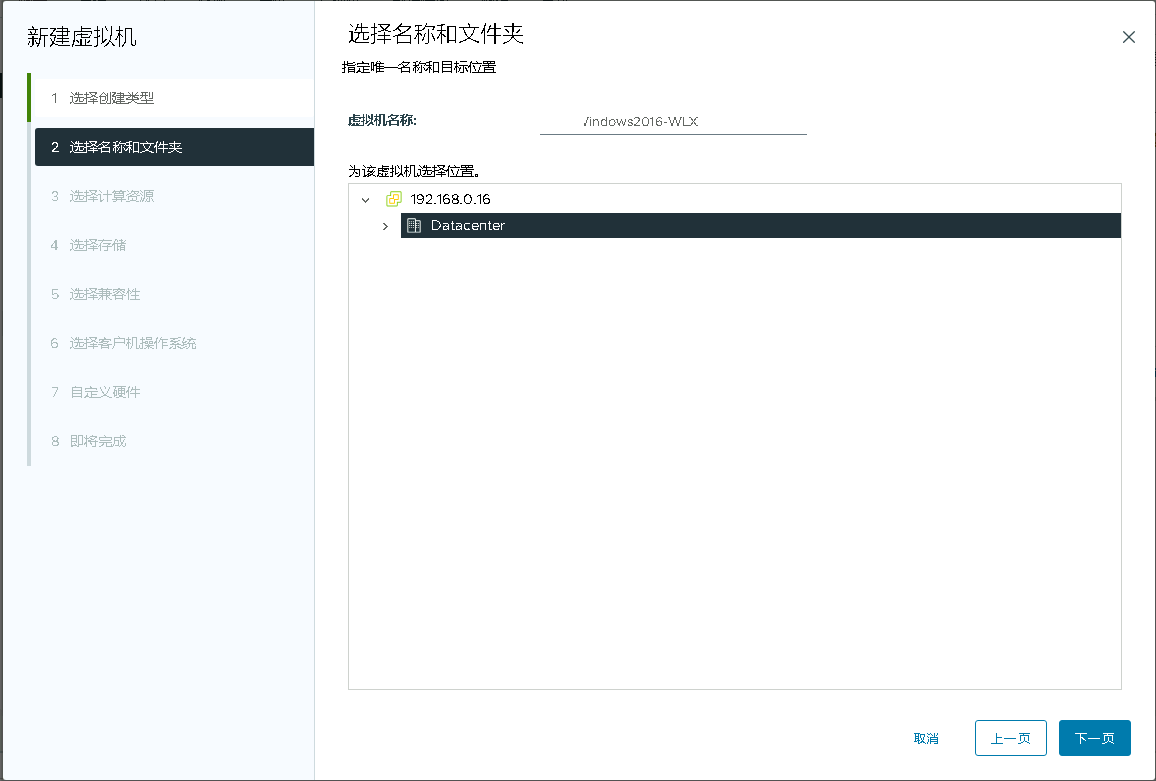Open step 7 自定义硬件
This screenshot has height=781, width=1156.
point(105,392)
